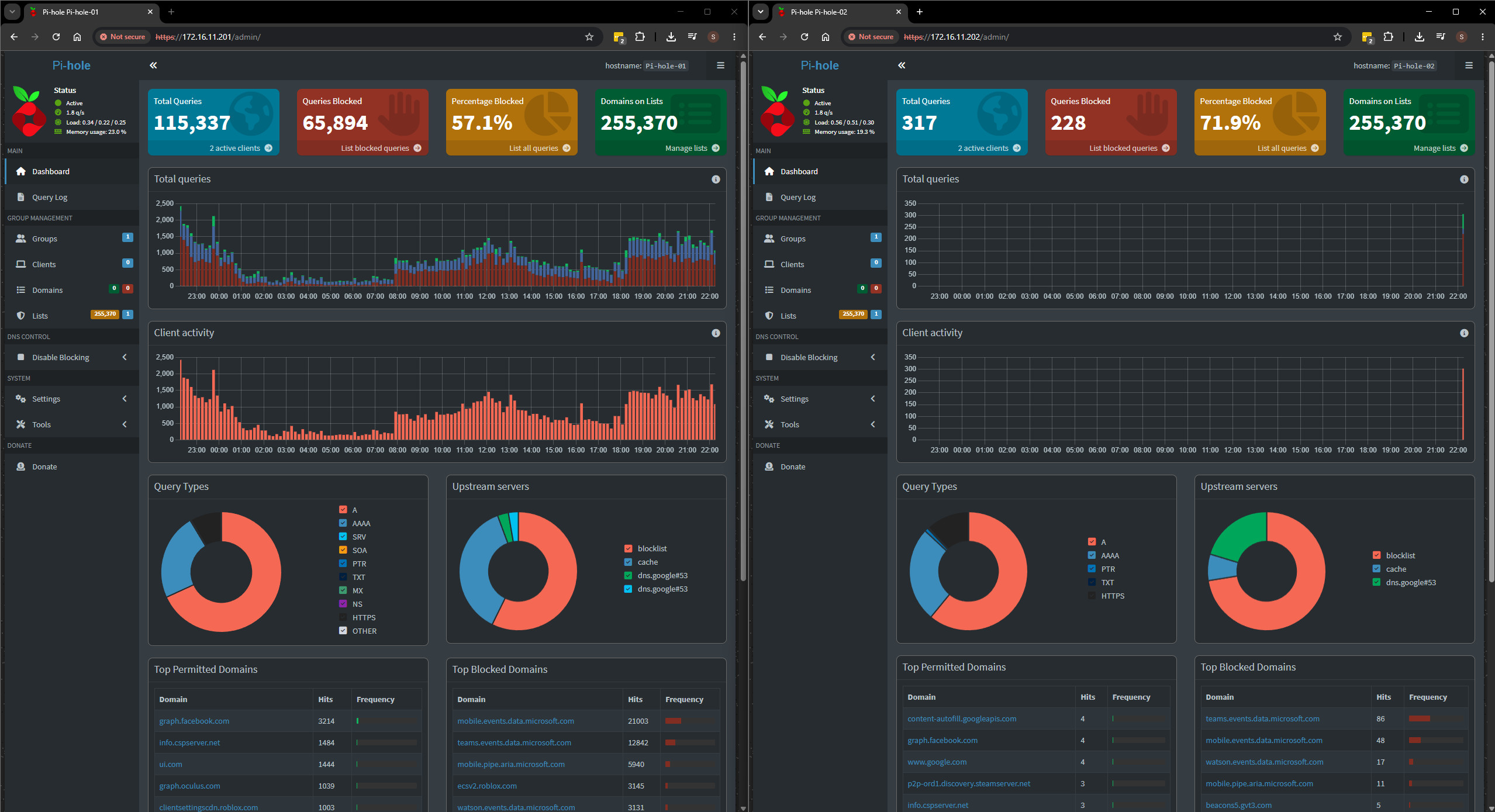Collapse sidebar in Pi-hole-02 window
Image resolution: width=1495 pixels, height=812 pixels.
point(902,65)
